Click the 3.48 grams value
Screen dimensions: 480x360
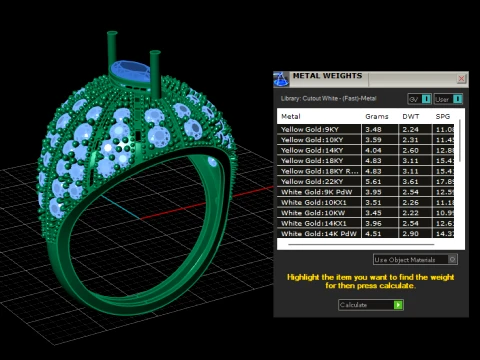373,129
